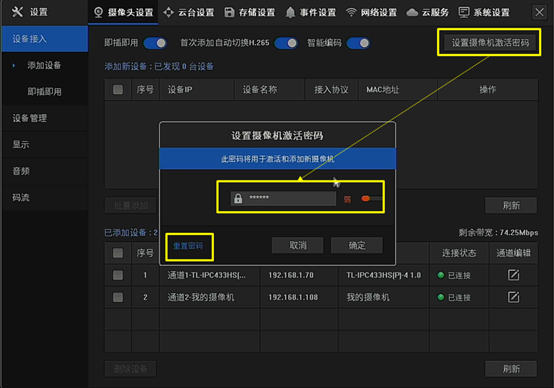Select 即插即用 sidebar sub-item

coord(45,92)
